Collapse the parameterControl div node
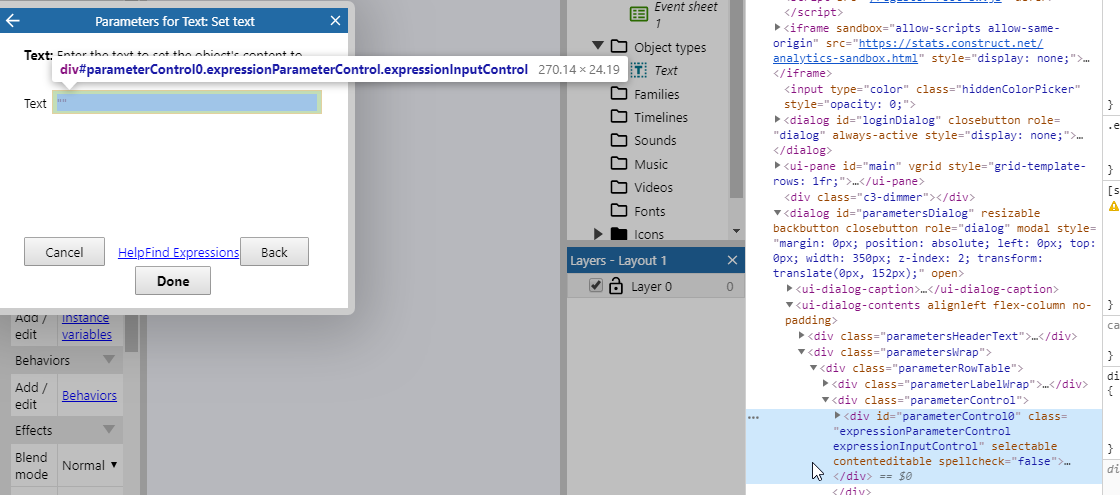The height and width of the screenshot is (495, 1120). pyautogui.click(x=826, y=399)
